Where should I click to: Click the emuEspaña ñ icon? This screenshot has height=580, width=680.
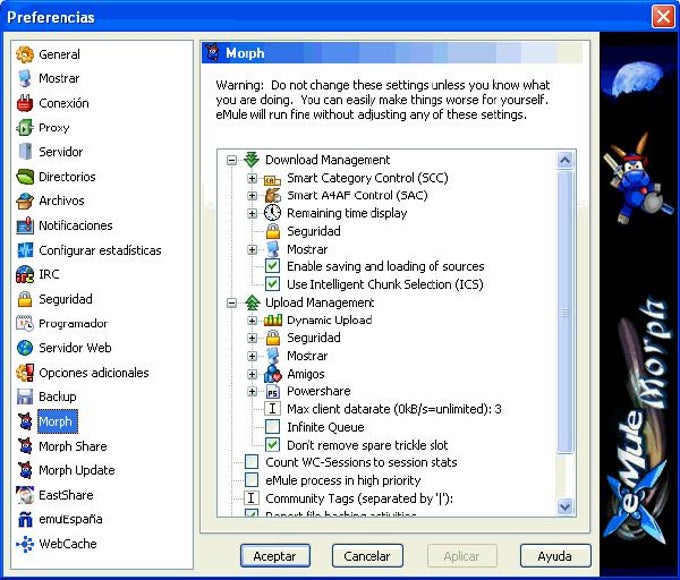point(25,519)
